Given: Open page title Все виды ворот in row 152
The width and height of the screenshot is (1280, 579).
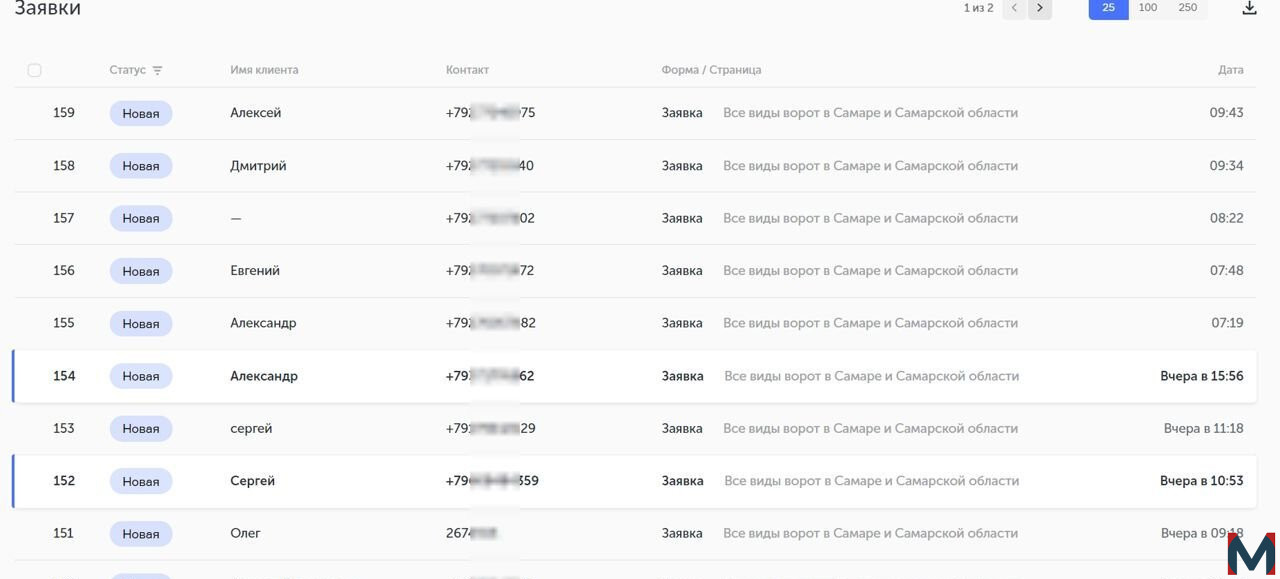Looking at the screenshot, I should pyautogui.click(x=871, y=481).
